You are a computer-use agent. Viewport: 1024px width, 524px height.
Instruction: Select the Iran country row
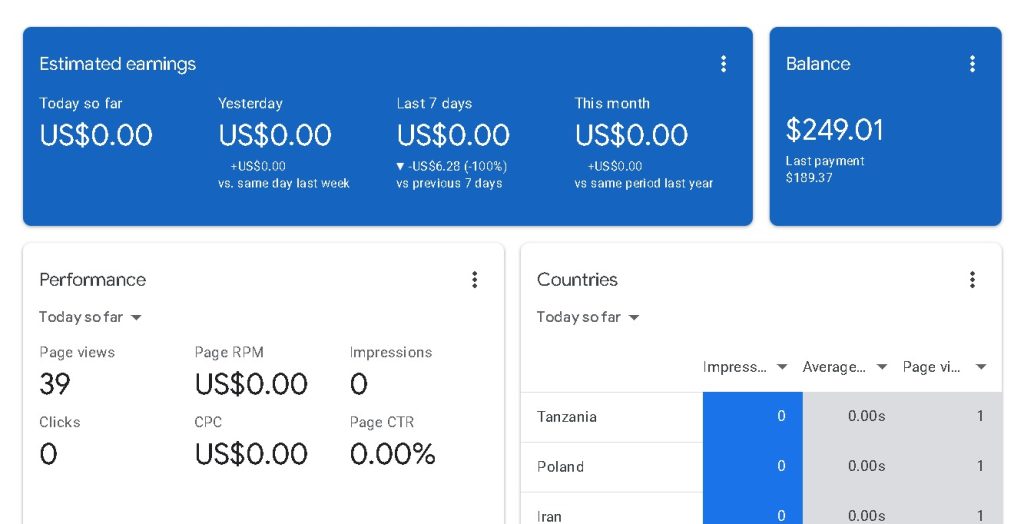(550, 516)
